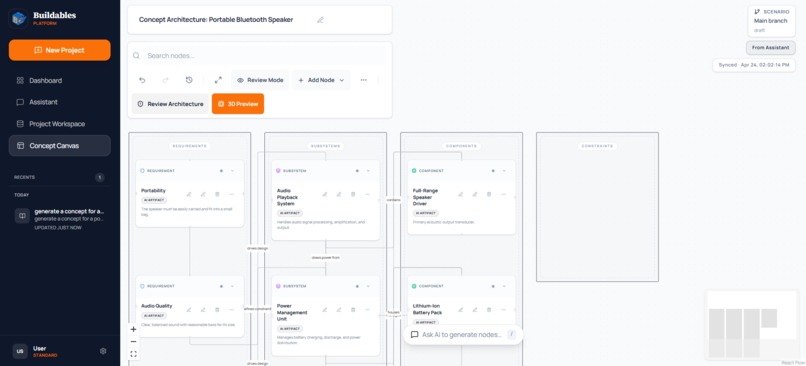Select Concept Canvas in sidebar
The image size is (806, 366).
pos(60,145)
